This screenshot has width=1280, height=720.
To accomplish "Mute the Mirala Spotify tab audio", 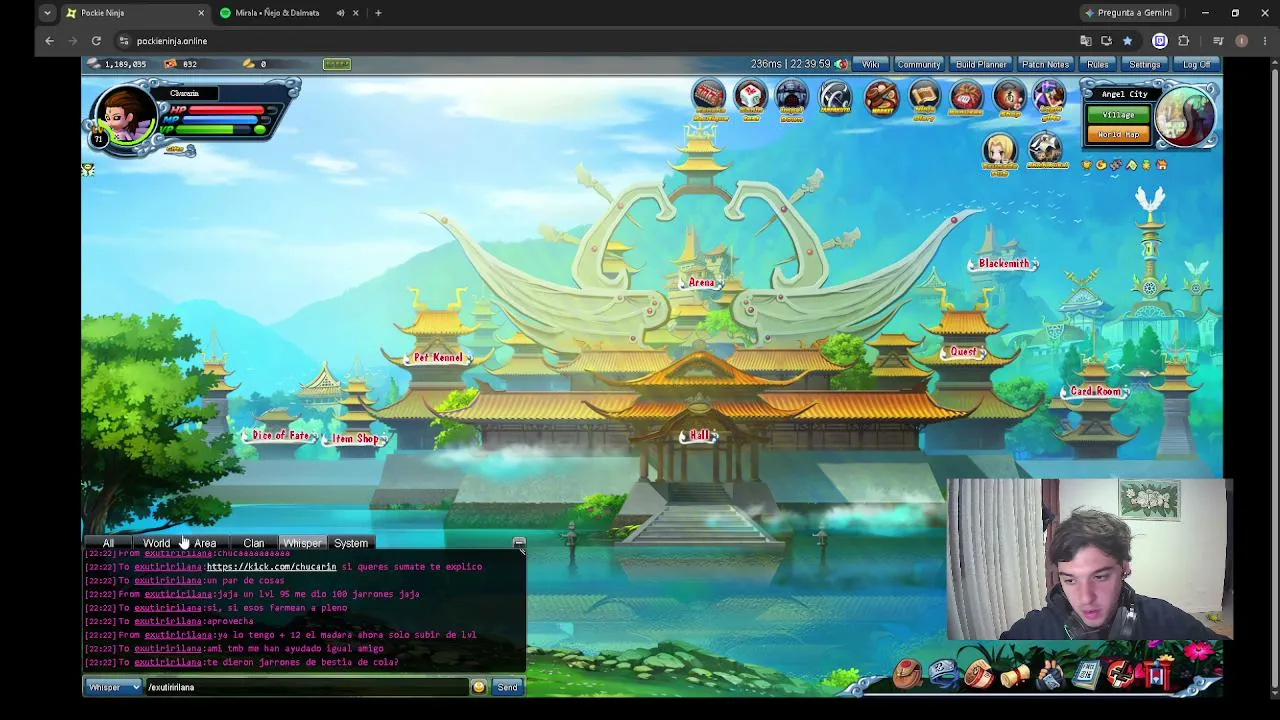I will coord(340,13).
